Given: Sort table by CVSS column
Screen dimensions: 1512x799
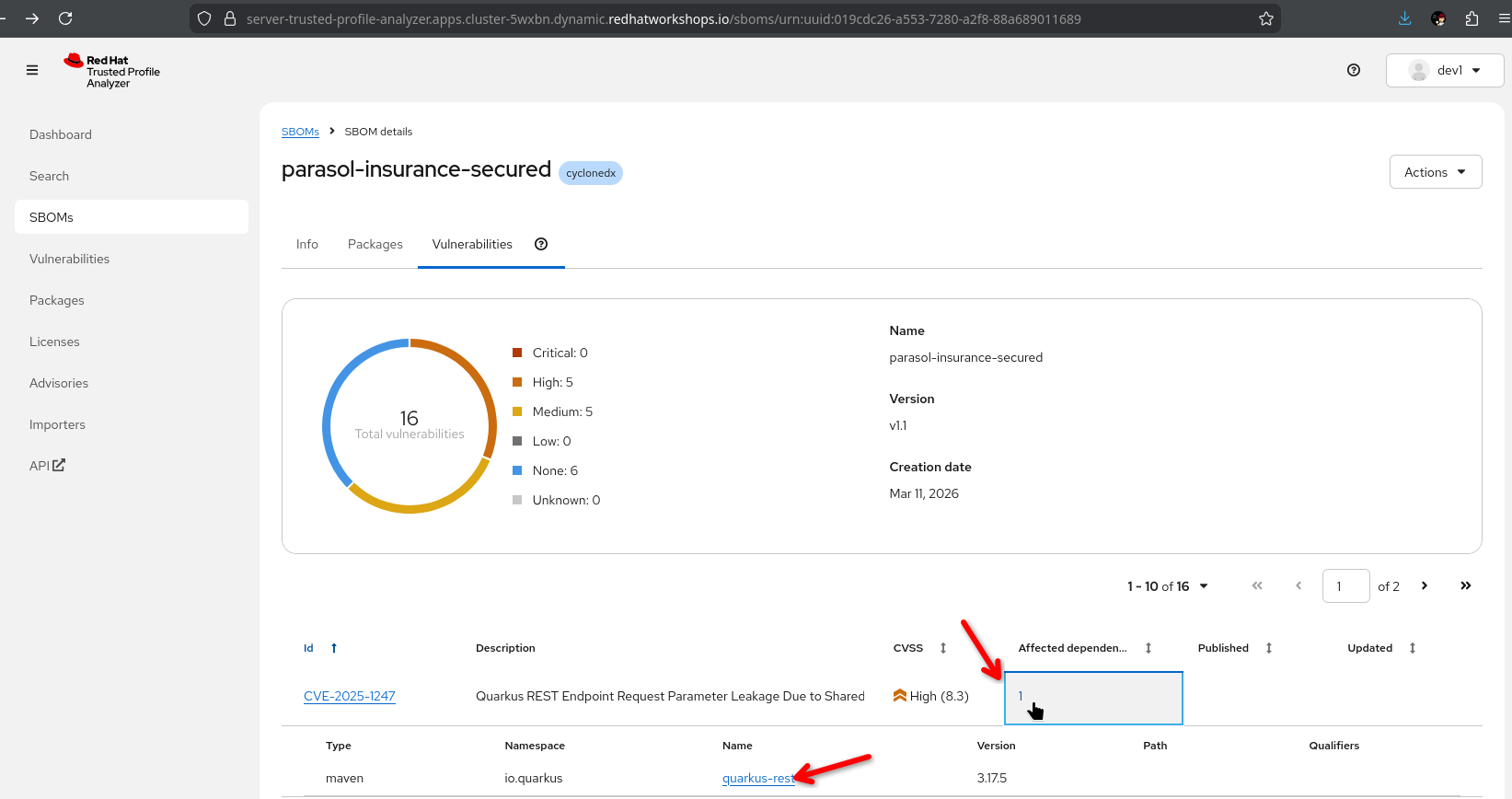Looking at the screenshot, I should click(x=943, y=648).
